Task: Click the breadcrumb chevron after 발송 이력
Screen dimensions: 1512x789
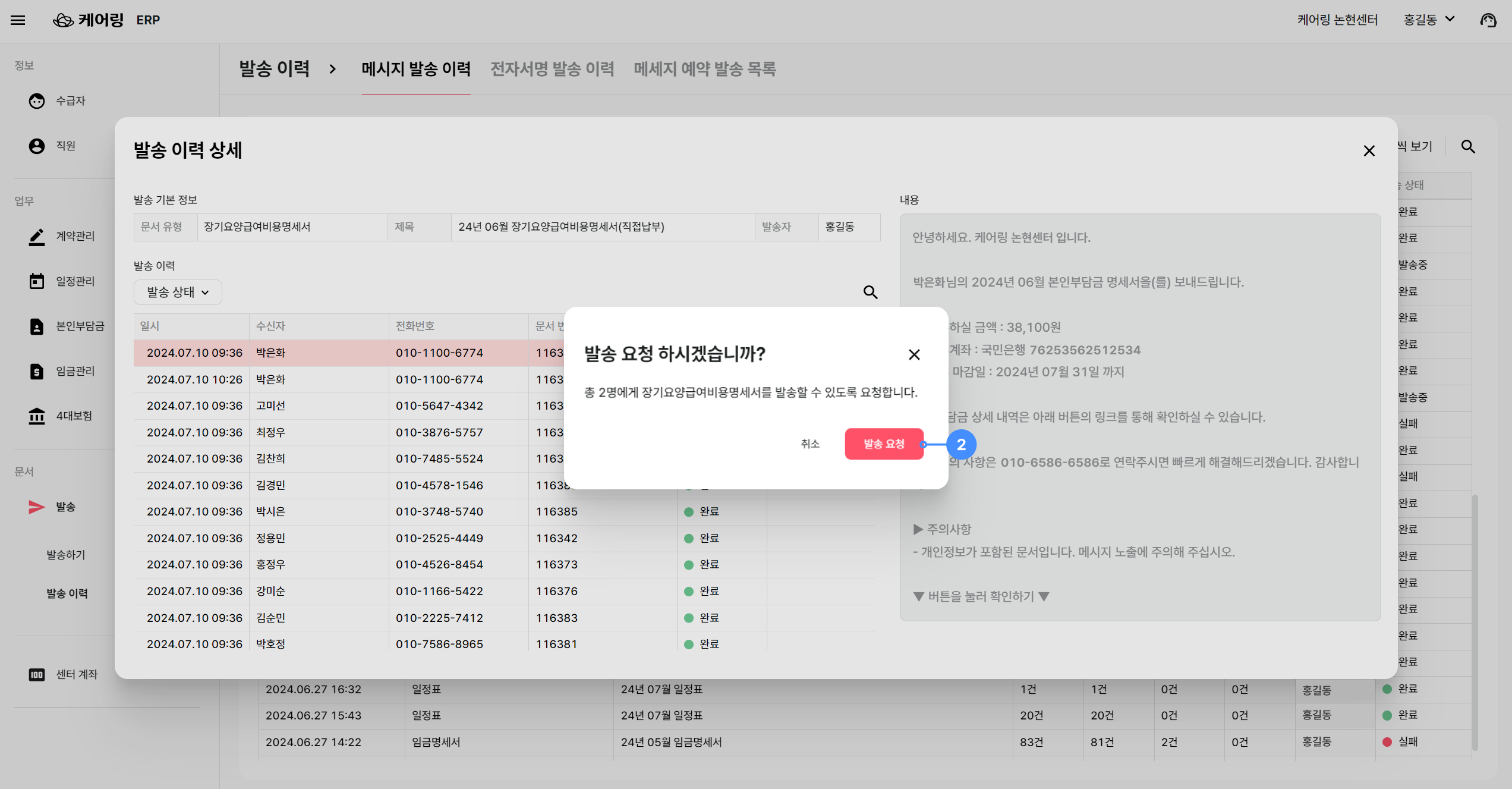Action: [x=333, y=70]
